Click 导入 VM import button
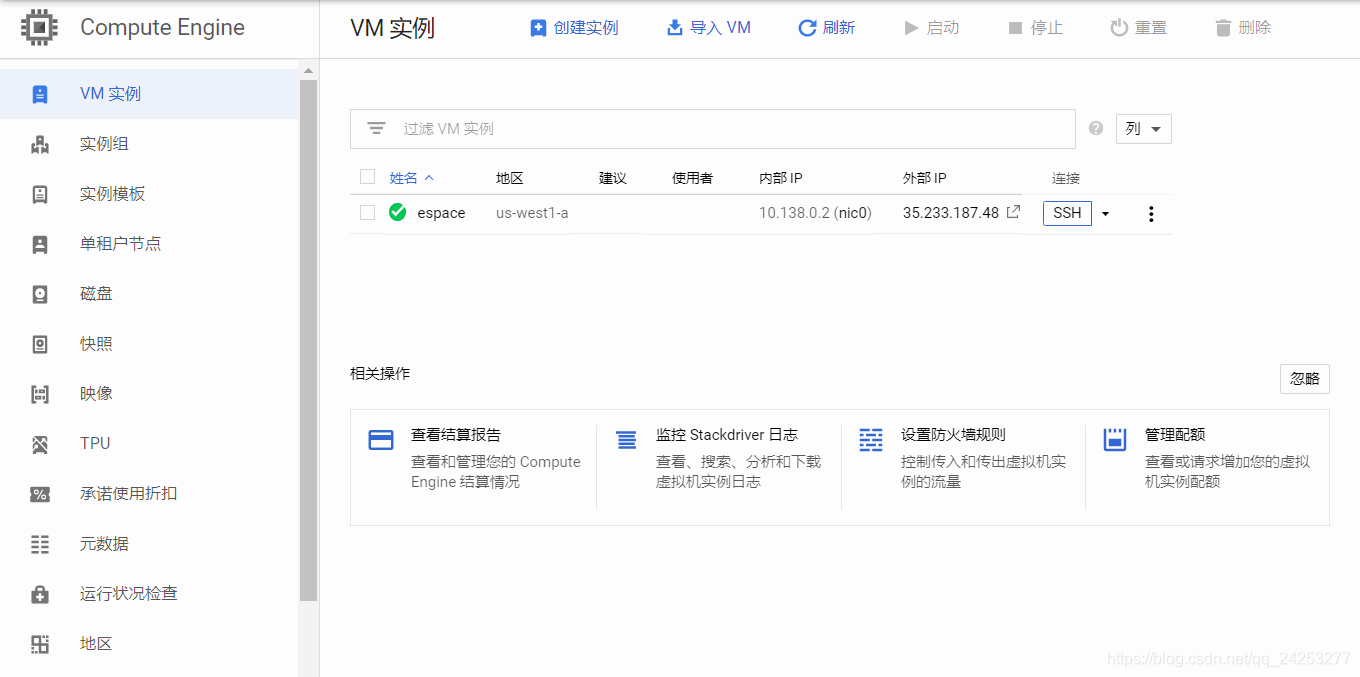This screenshot has height=677, width=1360. tap(708, 28)
